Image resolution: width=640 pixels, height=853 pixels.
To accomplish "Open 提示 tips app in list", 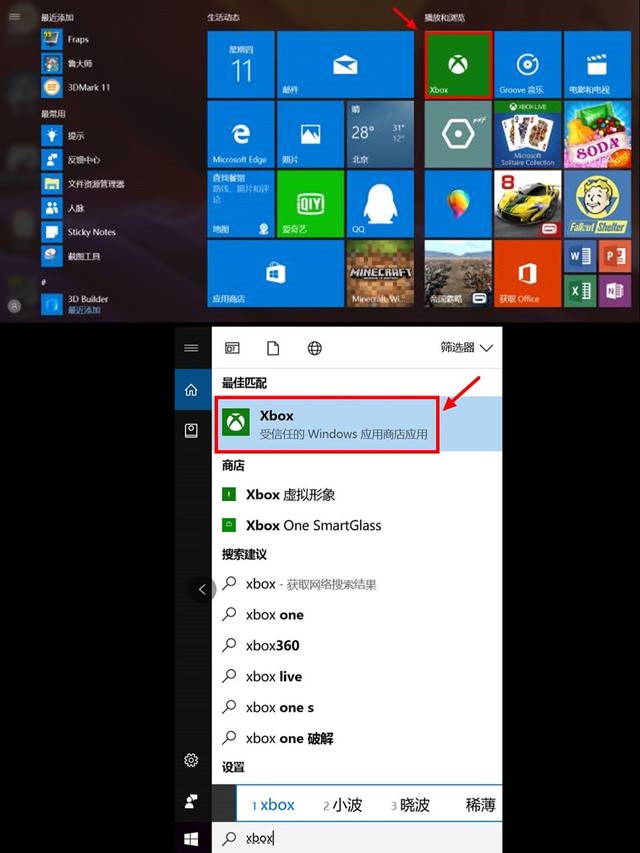I will click(x=63, y=135).
